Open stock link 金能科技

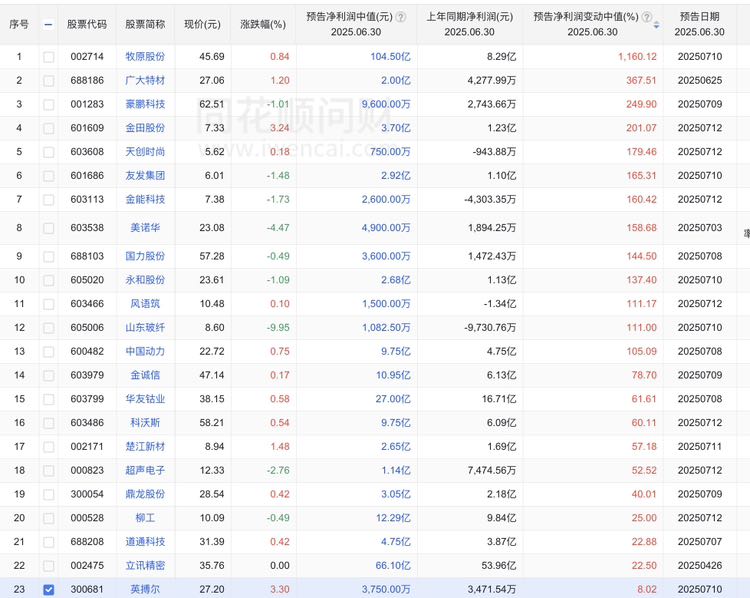coord(145,199)
